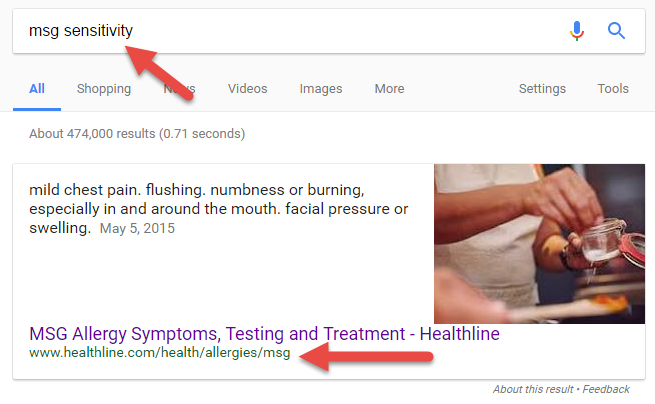This screenshot has width=655, height=404.
Task: Open the MSG Allergy Symptoms Healthline link
Action: click(264, 333)
